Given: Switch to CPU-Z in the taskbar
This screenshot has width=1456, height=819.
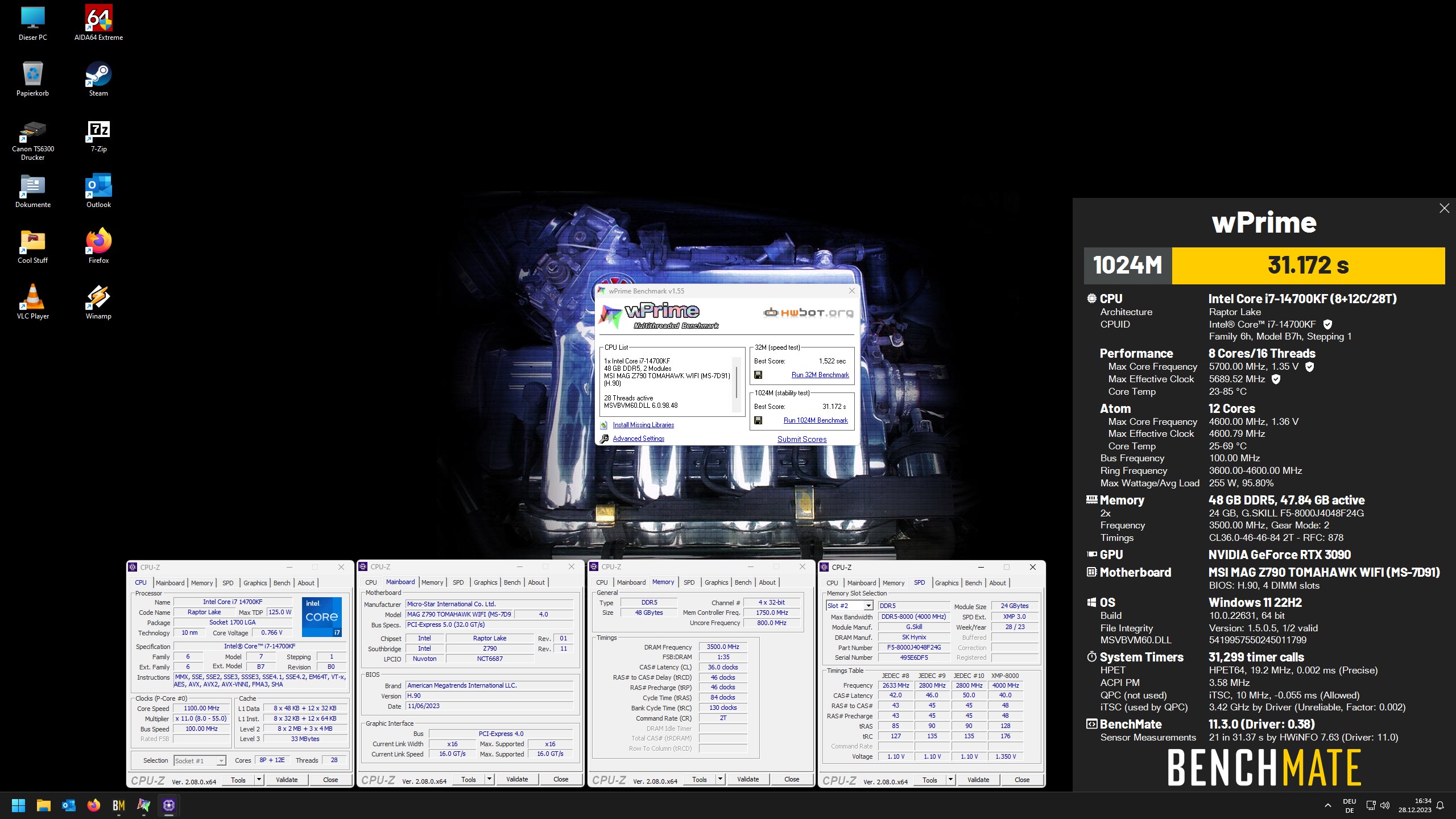Looking at the screenshot, I should [x=169, y=805].
